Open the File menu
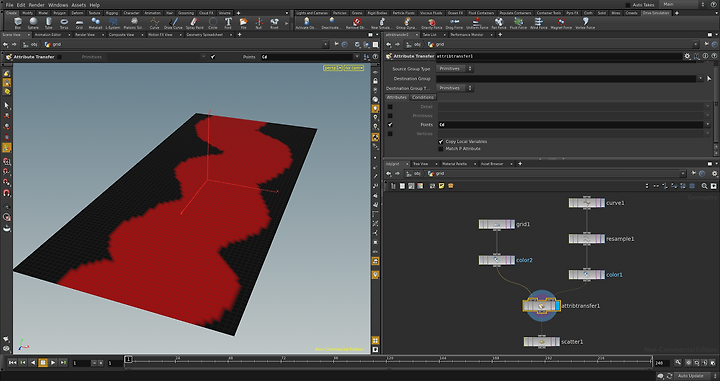 tap(9, 5)
